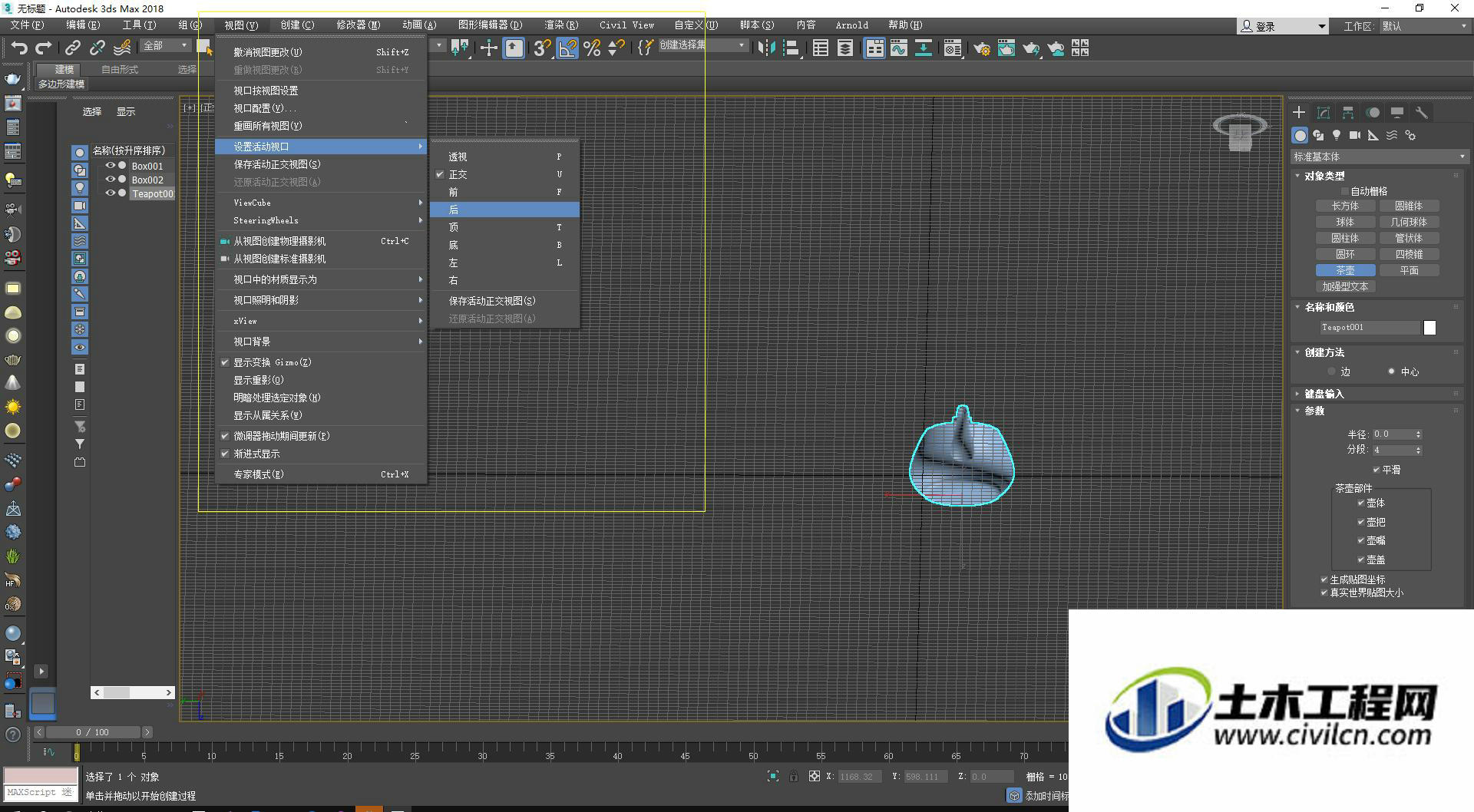
Task: Open the Display panel tab
Action: (1397, 112)
